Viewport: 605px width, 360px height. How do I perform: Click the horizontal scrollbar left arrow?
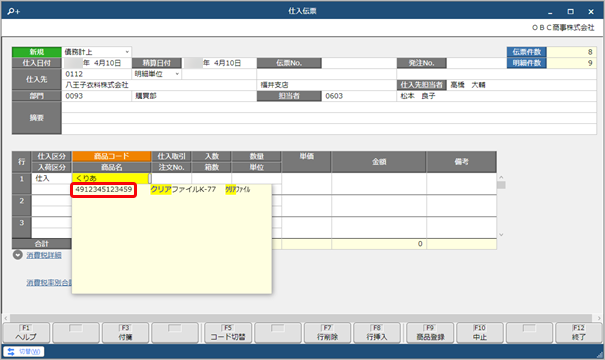coord(6,318)
